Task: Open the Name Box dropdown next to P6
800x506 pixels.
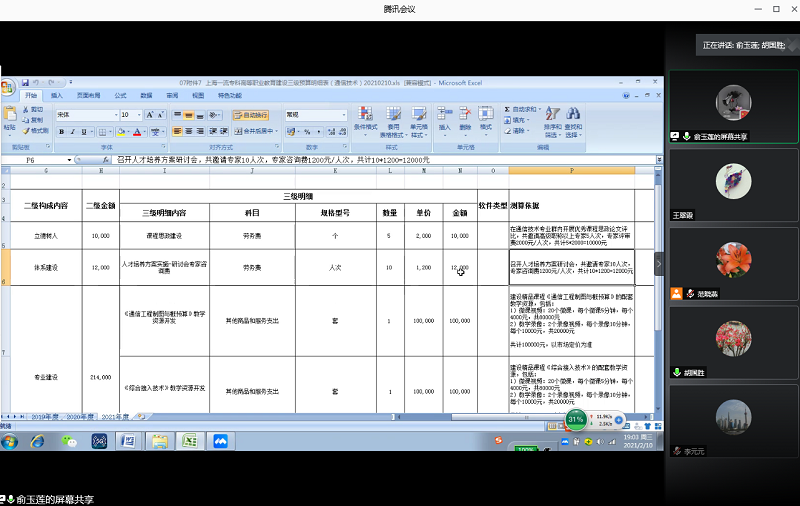Action: coord(70,160)
